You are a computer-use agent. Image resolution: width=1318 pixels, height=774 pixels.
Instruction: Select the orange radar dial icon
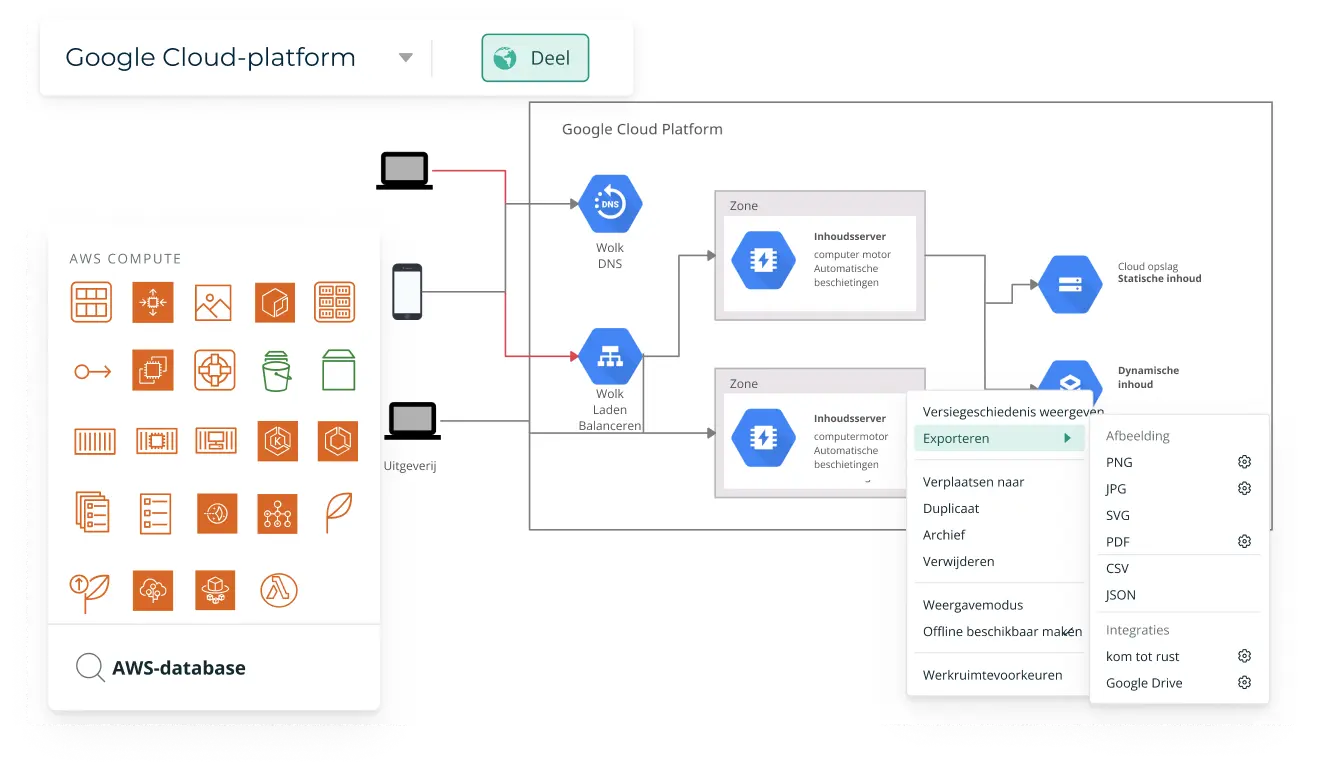(217, 512)
